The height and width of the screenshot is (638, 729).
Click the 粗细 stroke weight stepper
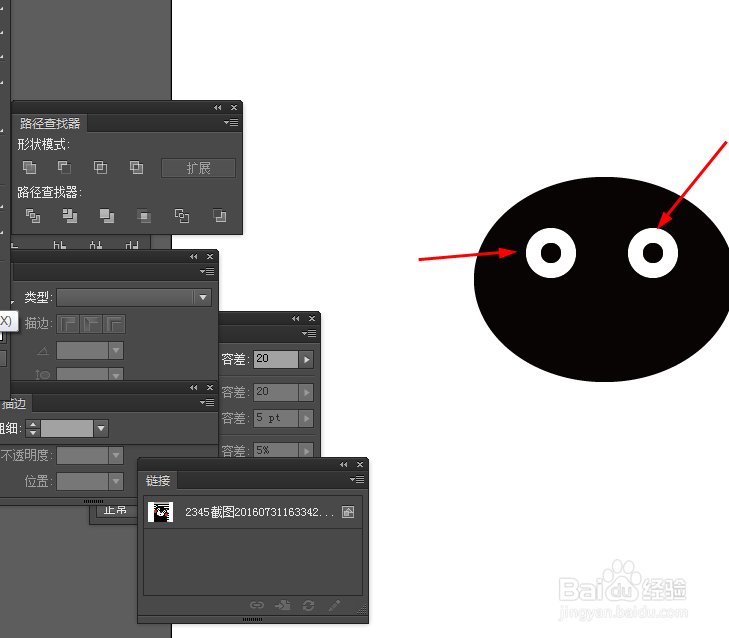pos(33,428)
